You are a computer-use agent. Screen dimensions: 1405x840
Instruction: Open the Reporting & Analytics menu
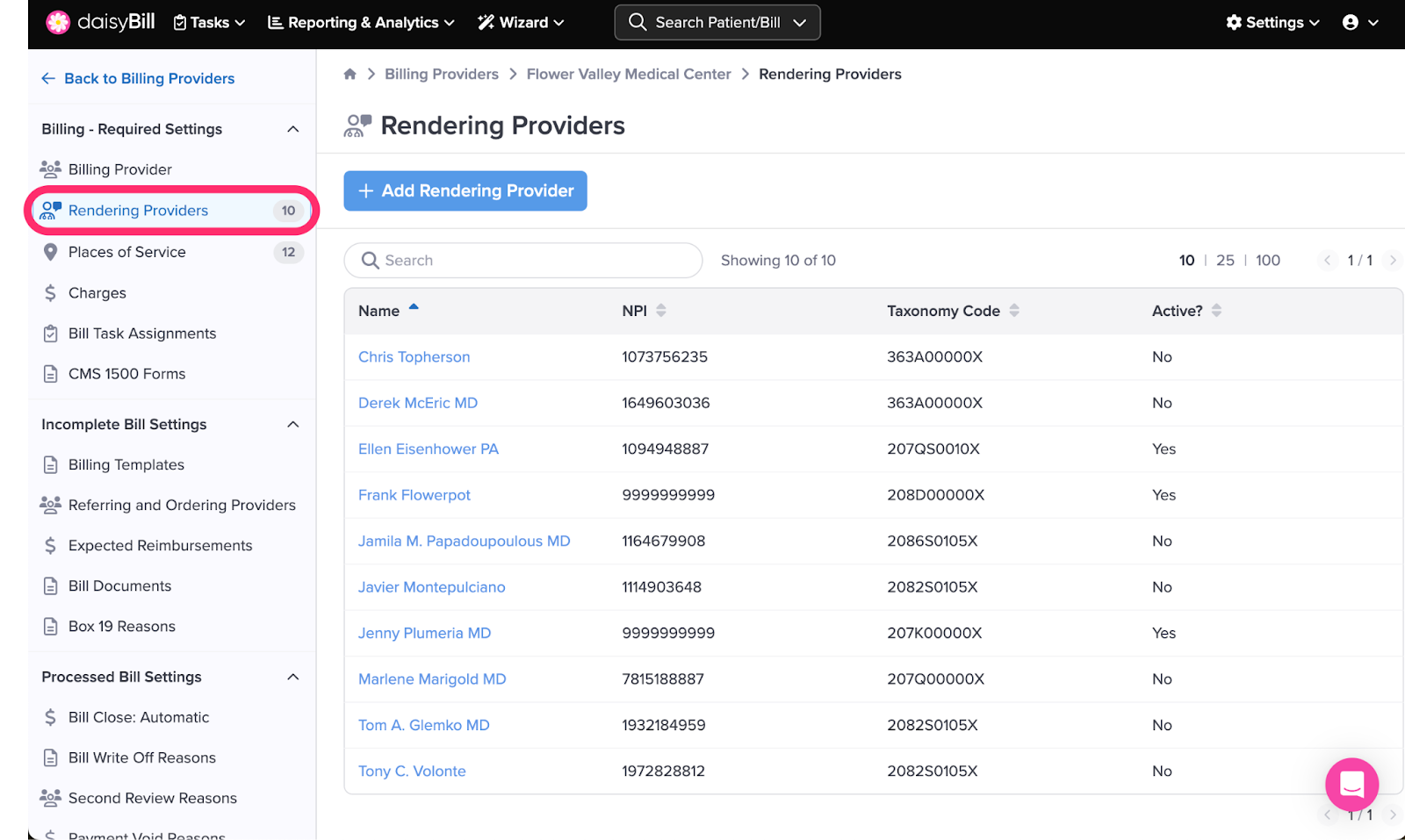tap(361, 23)
